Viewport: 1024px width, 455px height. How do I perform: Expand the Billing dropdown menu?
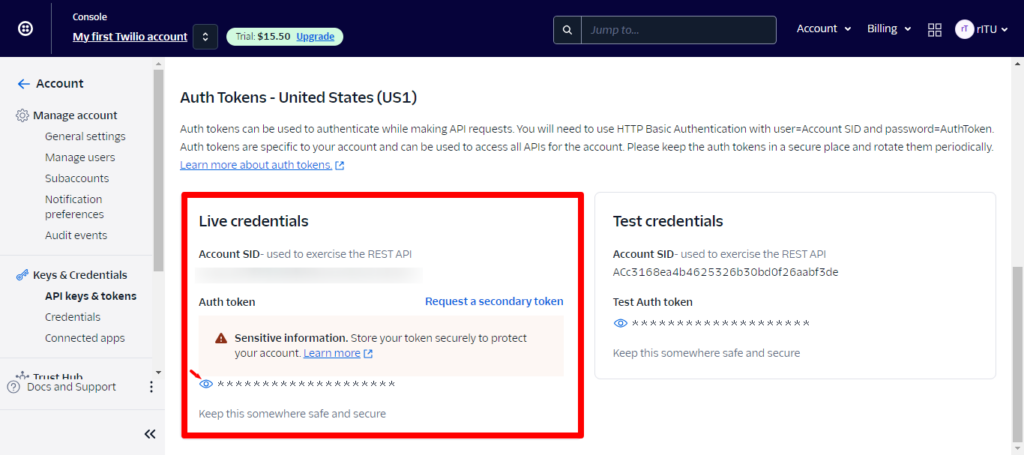(x=889, y=29)
